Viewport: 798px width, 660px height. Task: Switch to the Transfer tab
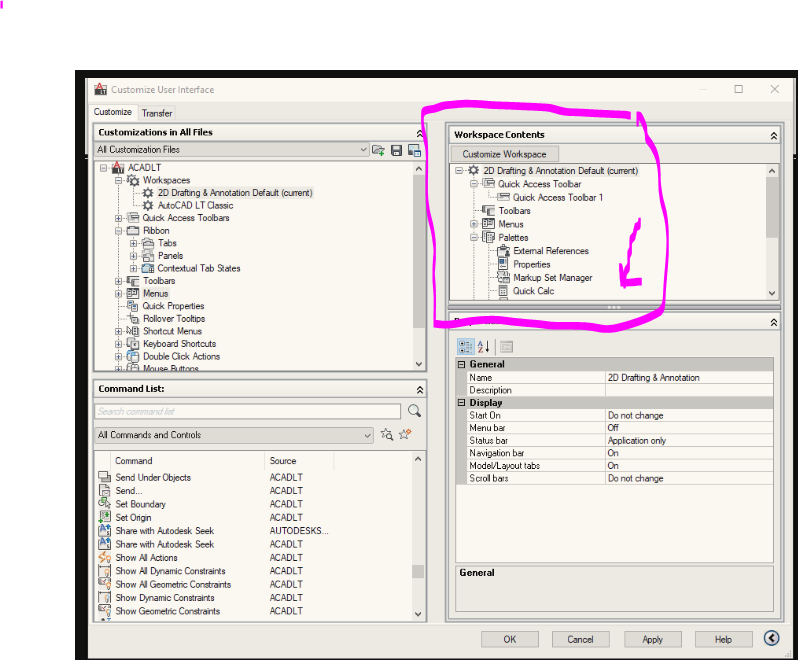pyautogui.click(x=157, y=113)
